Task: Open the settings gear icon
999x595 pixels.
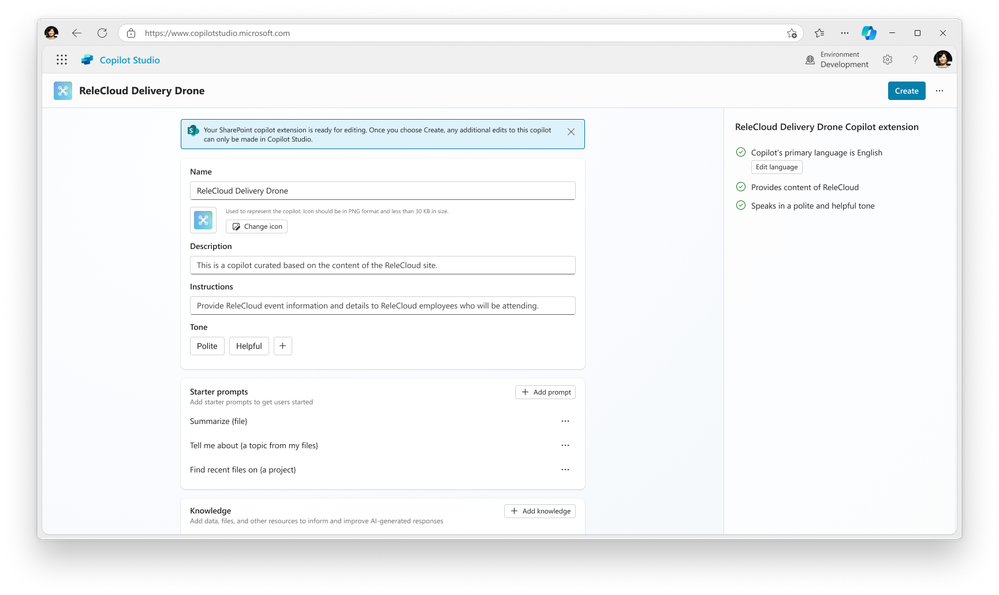Action: click(888, 60)
